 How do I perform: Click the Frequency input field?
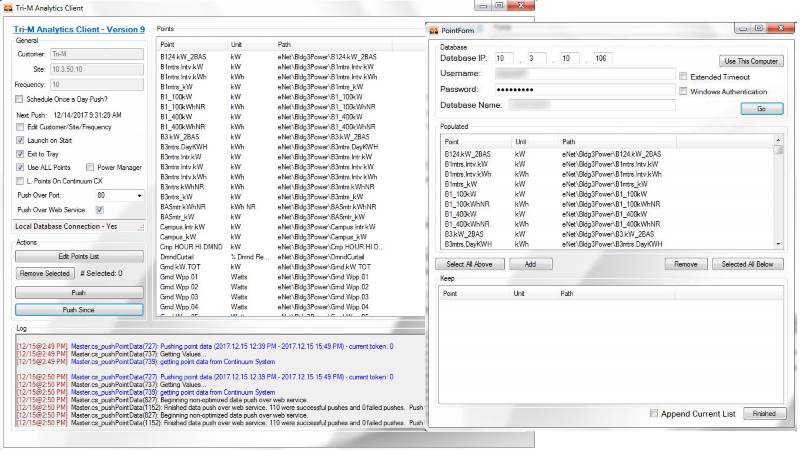(97, 85)
